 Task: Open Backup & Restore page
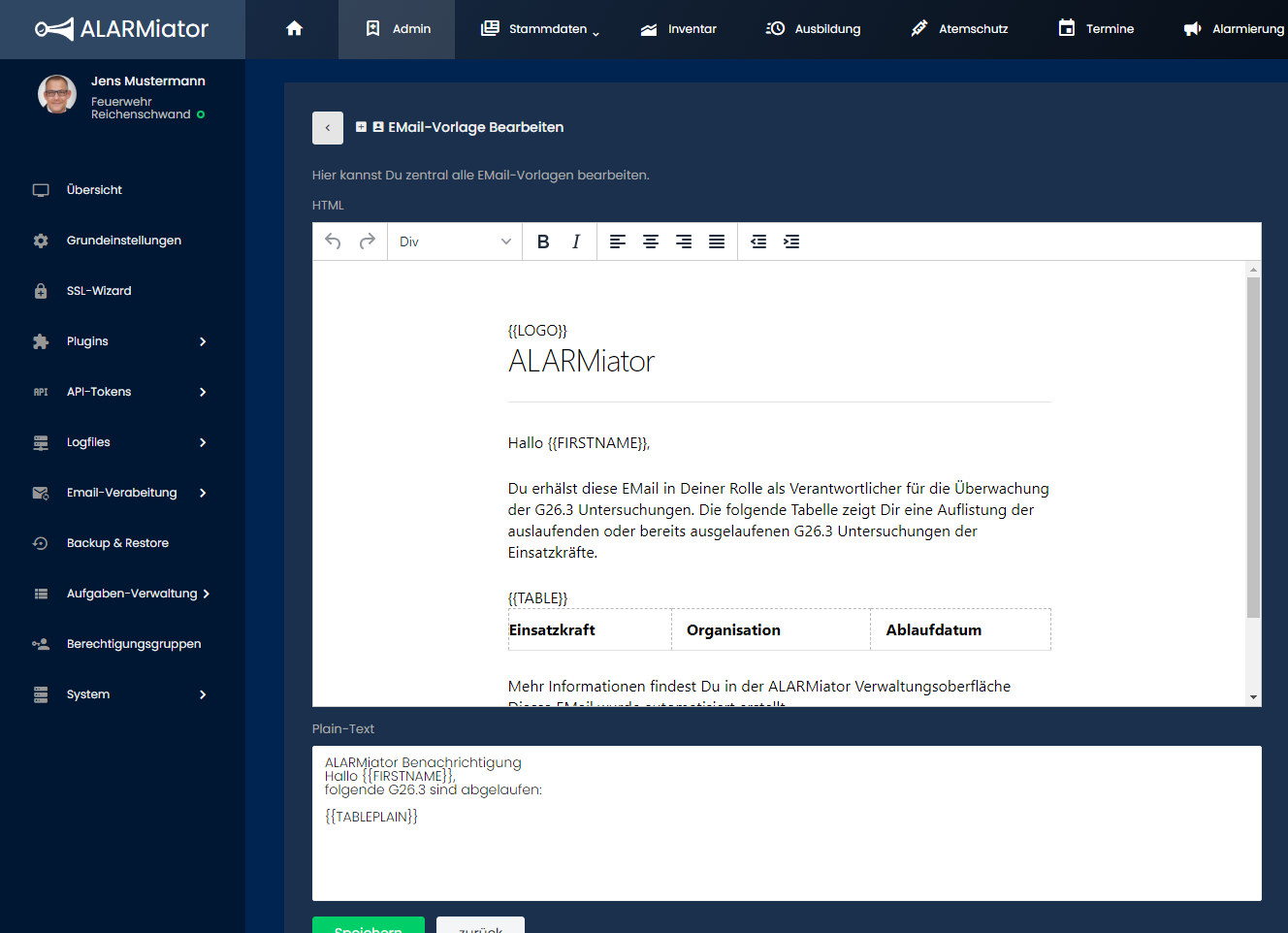117,543
